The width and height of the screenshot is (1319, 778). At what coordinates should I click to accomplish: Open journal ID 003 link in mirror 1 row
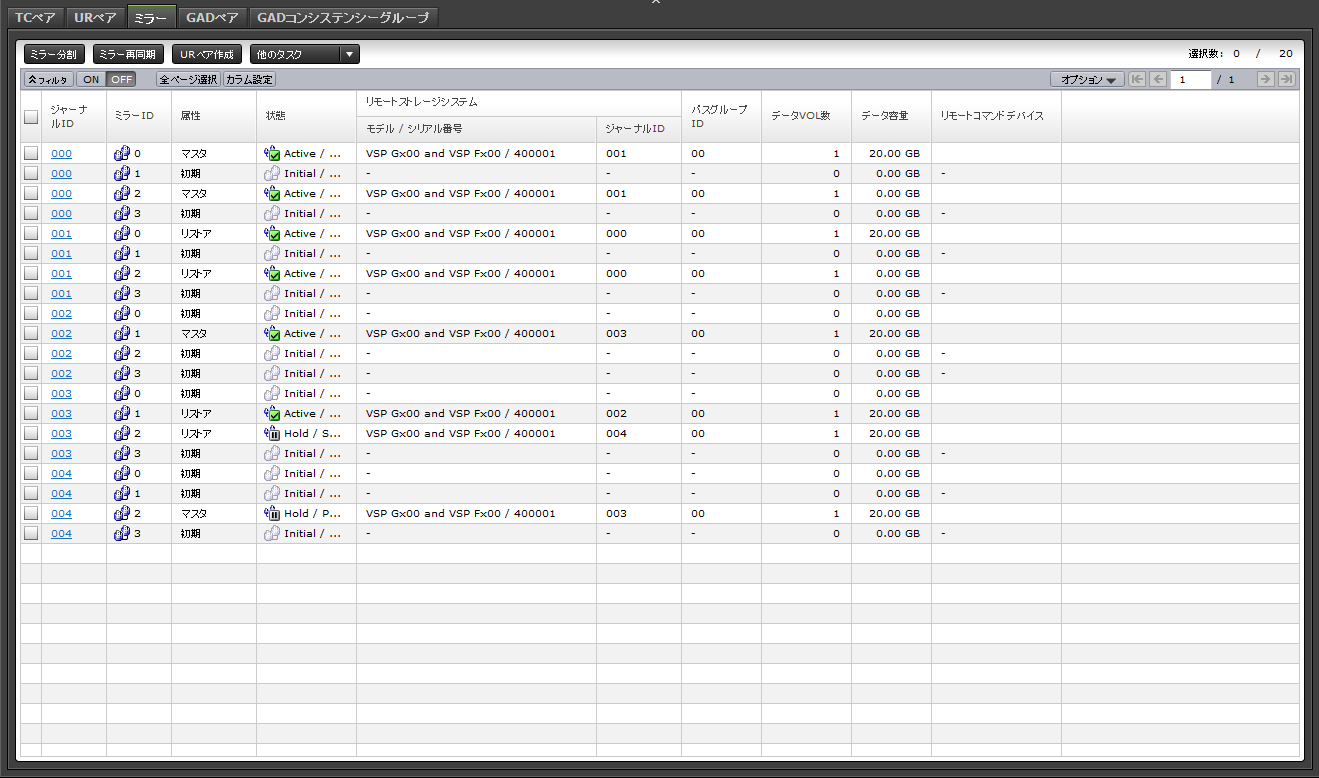[61, 414]
